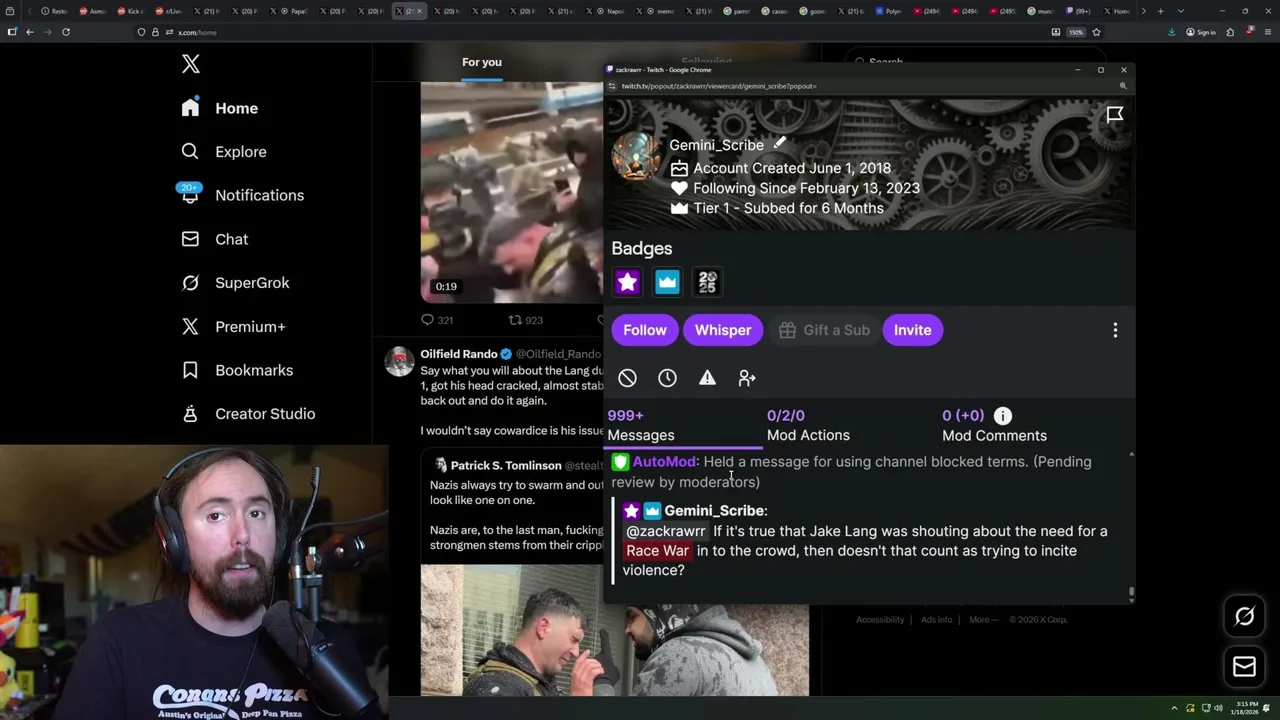The width and height of the screenshot is (1280, 720).
Task: Open Bookmarks in X sidebar
Action: (x=254, y=370)
